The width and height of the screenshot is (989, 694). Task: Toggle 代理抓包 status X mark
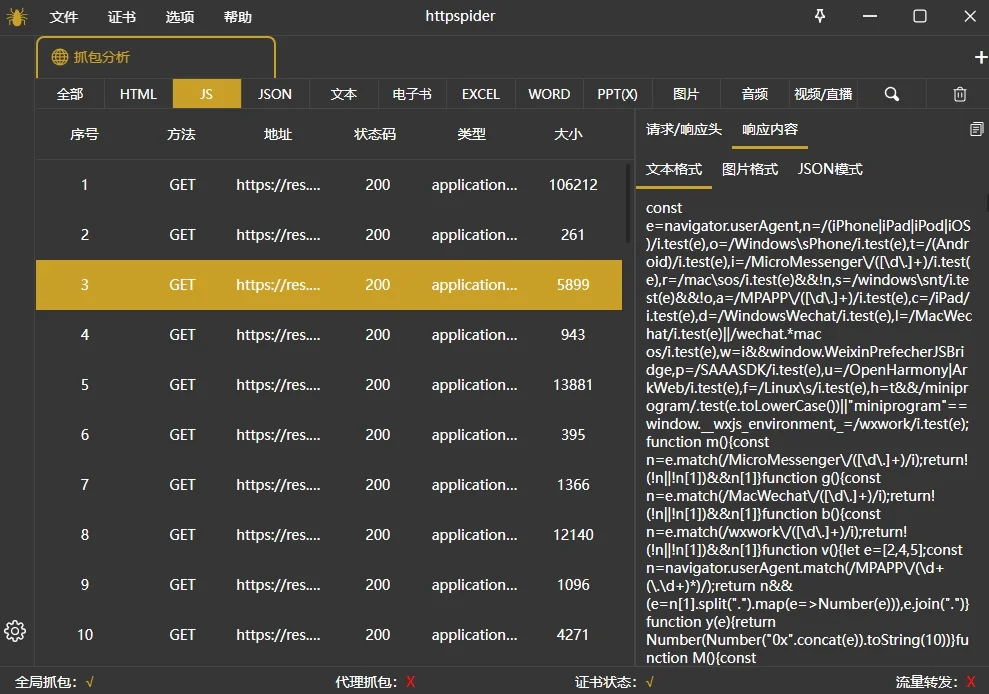pos(411,682)
